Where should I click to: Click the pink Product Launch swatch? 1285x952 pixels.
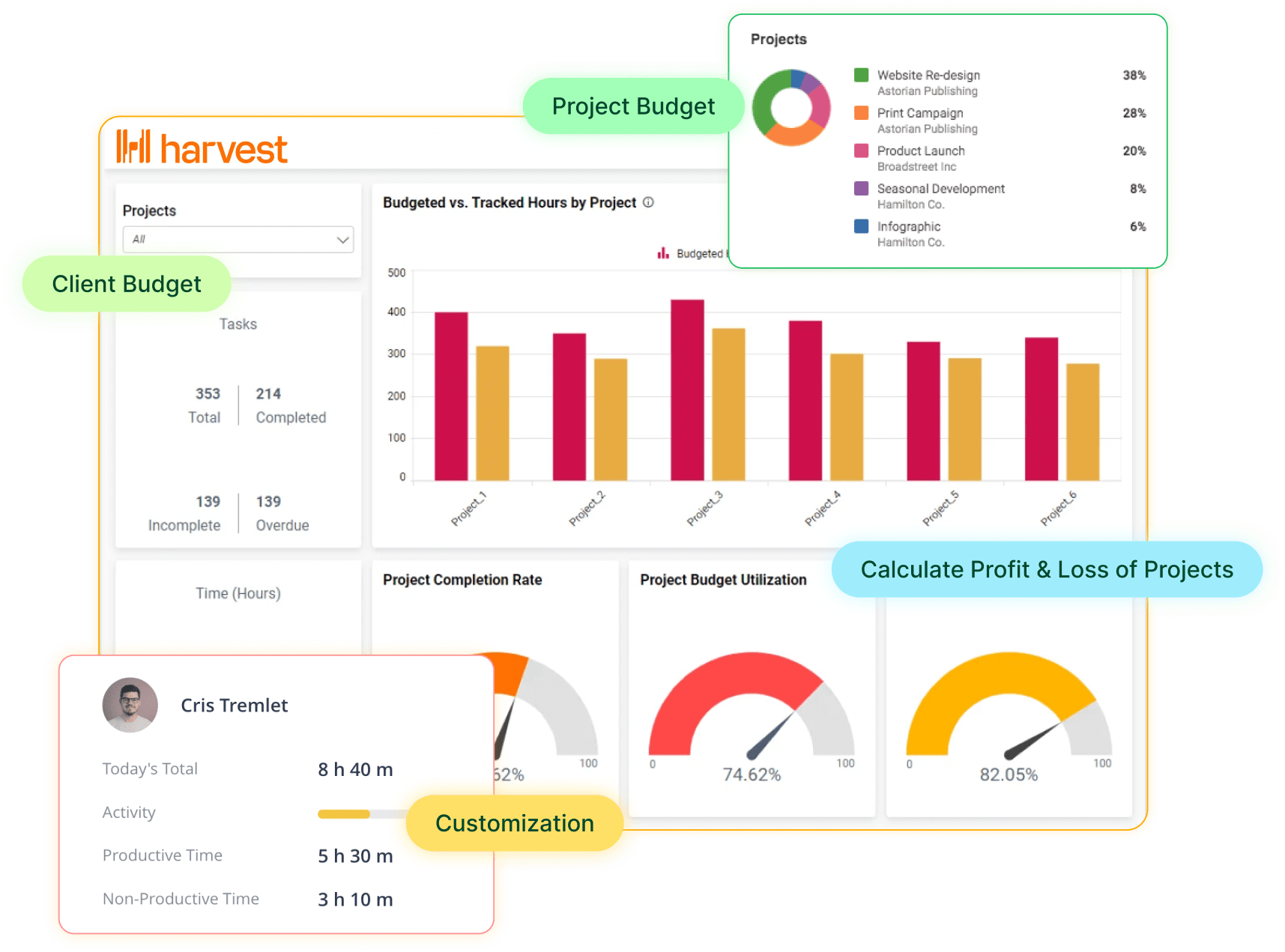[x=862, y=151]
